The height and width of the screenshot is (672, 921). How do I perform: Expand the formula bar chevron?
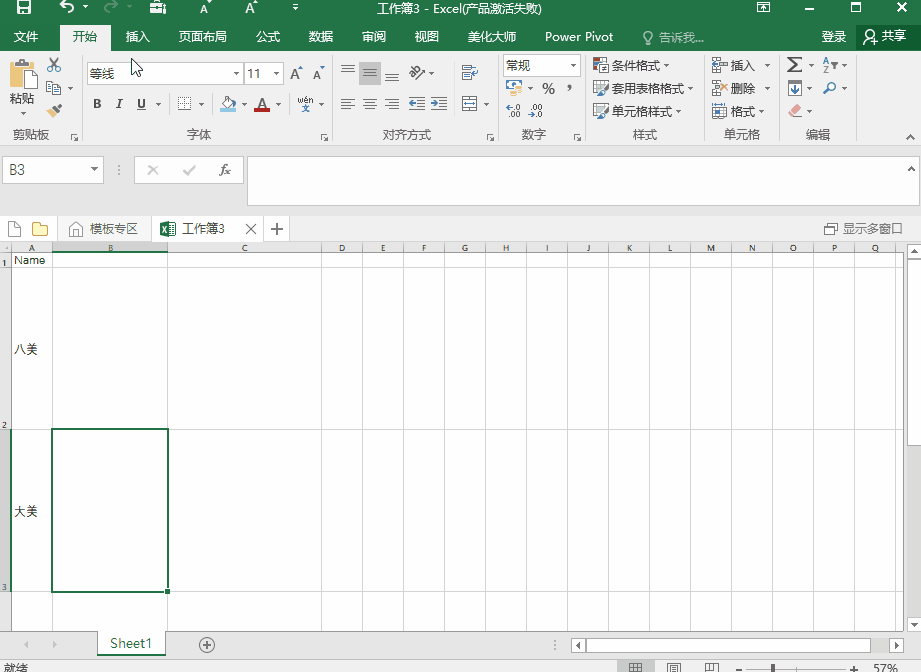click(911, 169)
